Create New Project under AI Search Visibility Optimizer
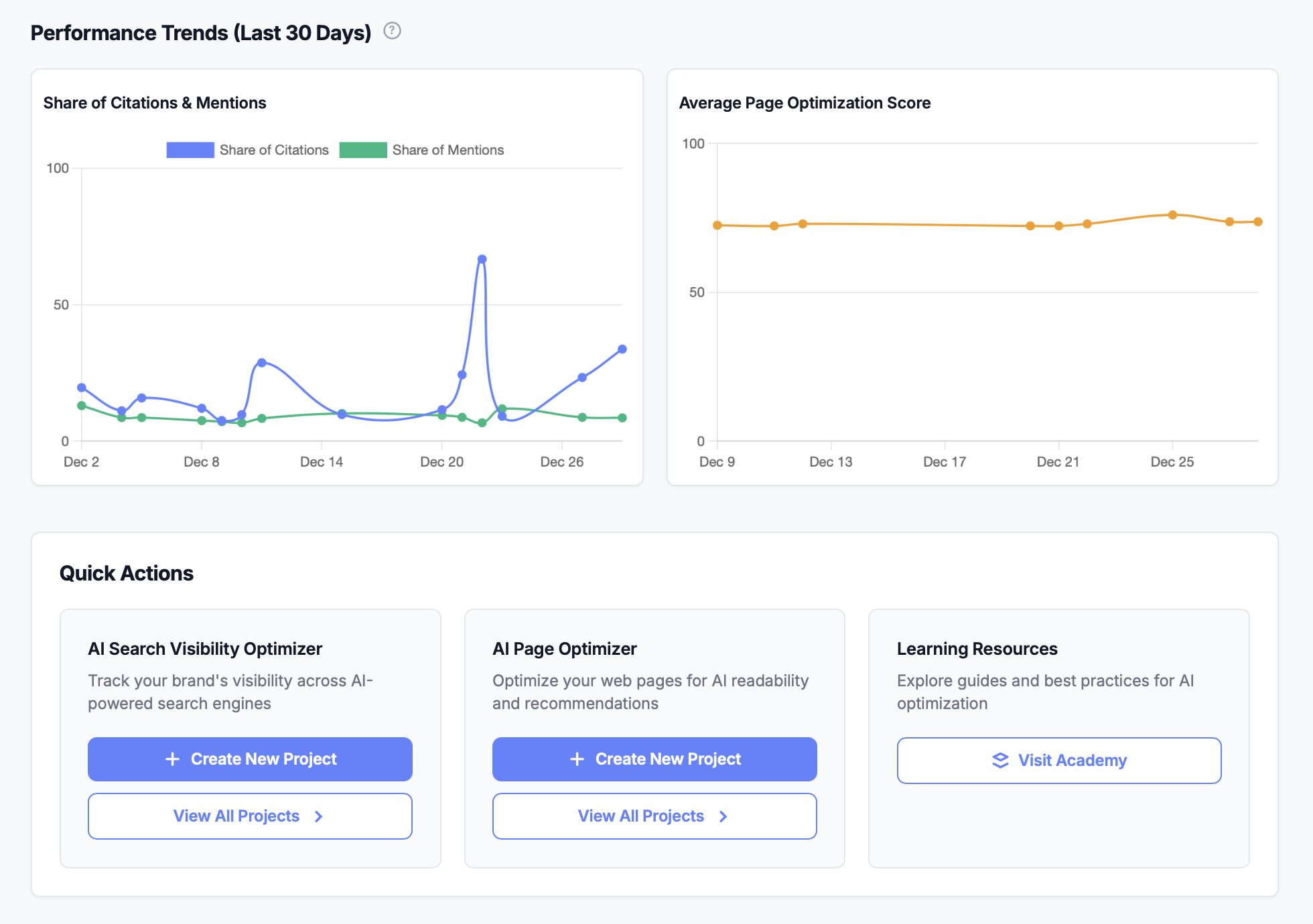 (x=250, y=759)
